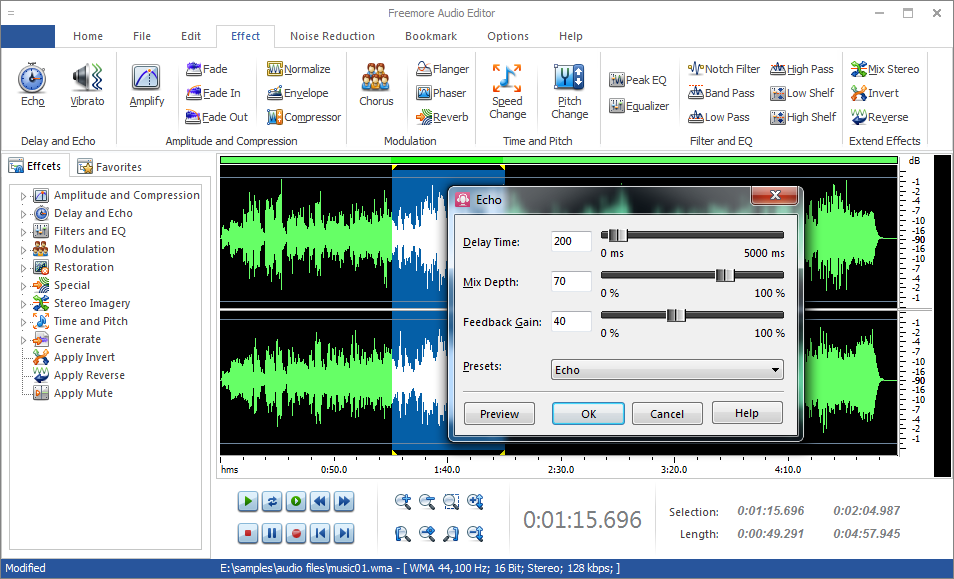Fast forward the audio
The width and height of the screenshot is (954, 579).
[x=344, y=501]
